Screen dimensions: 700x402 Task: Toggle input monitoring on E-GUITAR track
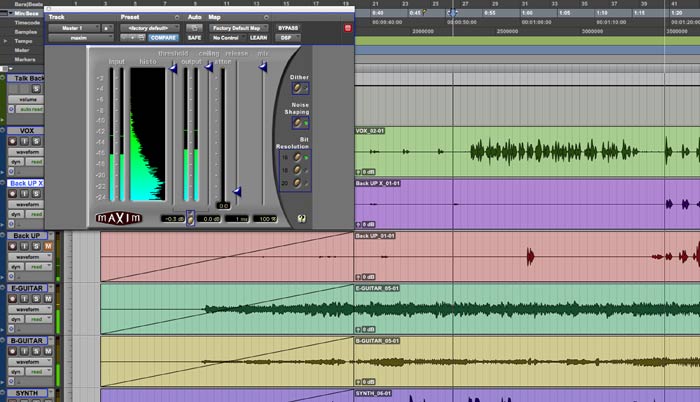(x=24, y=299)
